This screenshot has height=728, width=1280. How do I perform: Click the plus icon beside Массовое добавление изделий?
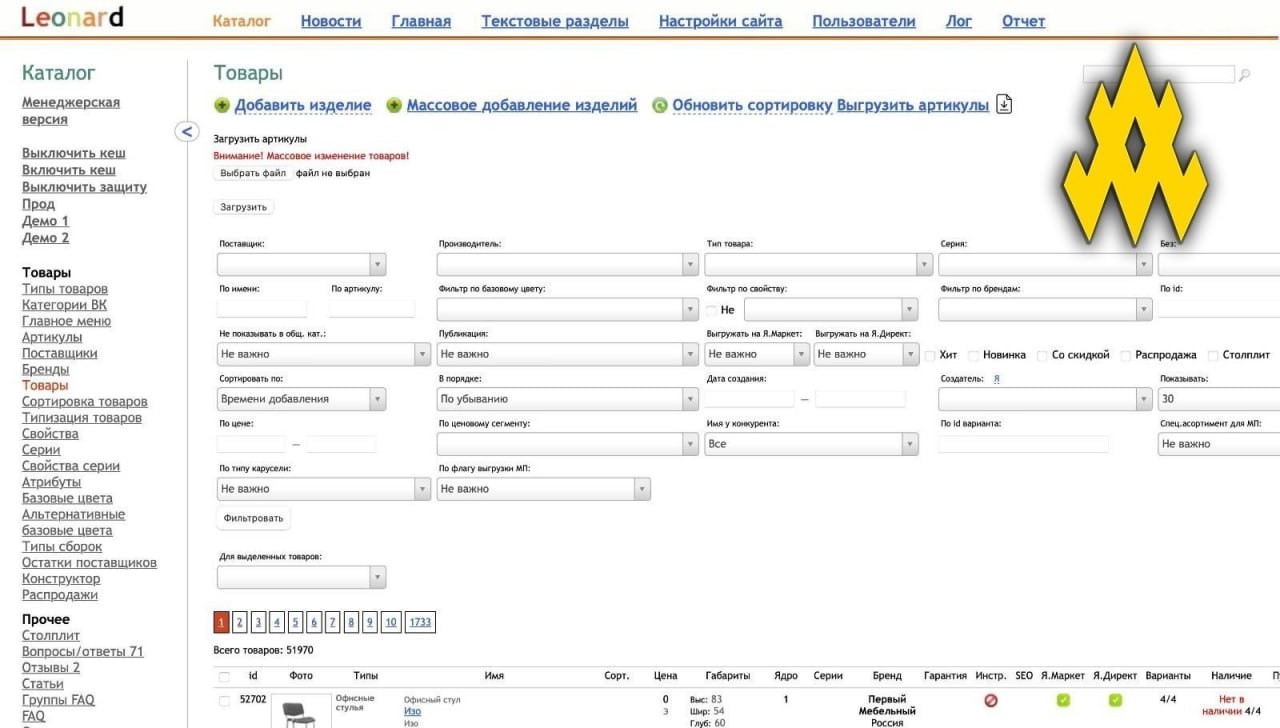(394, 106)
